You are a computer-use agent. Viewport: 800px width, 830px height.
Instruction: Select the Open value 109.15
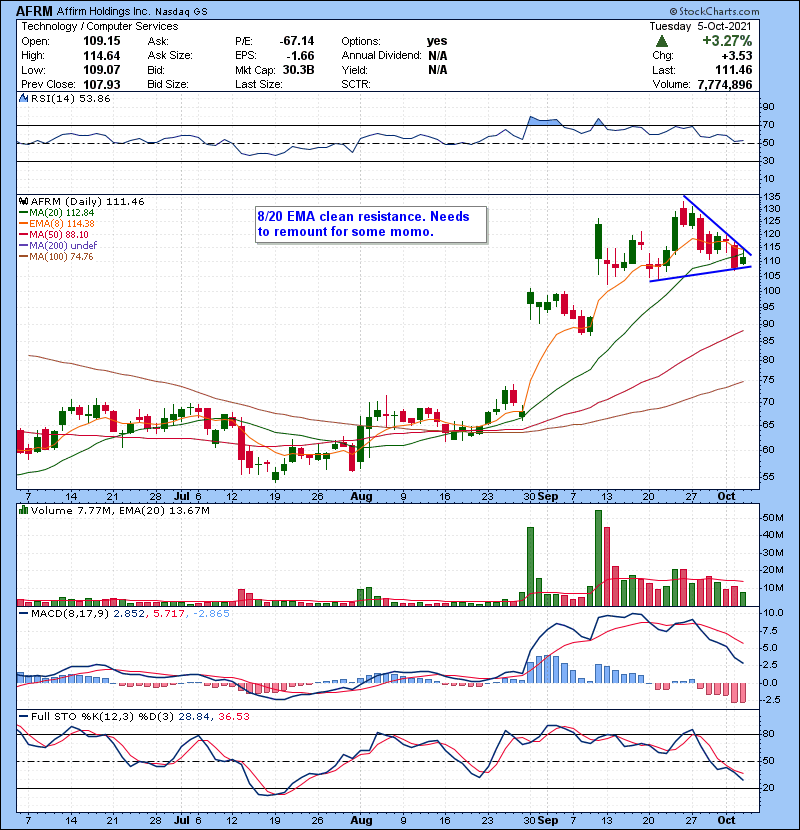(102, 41)
